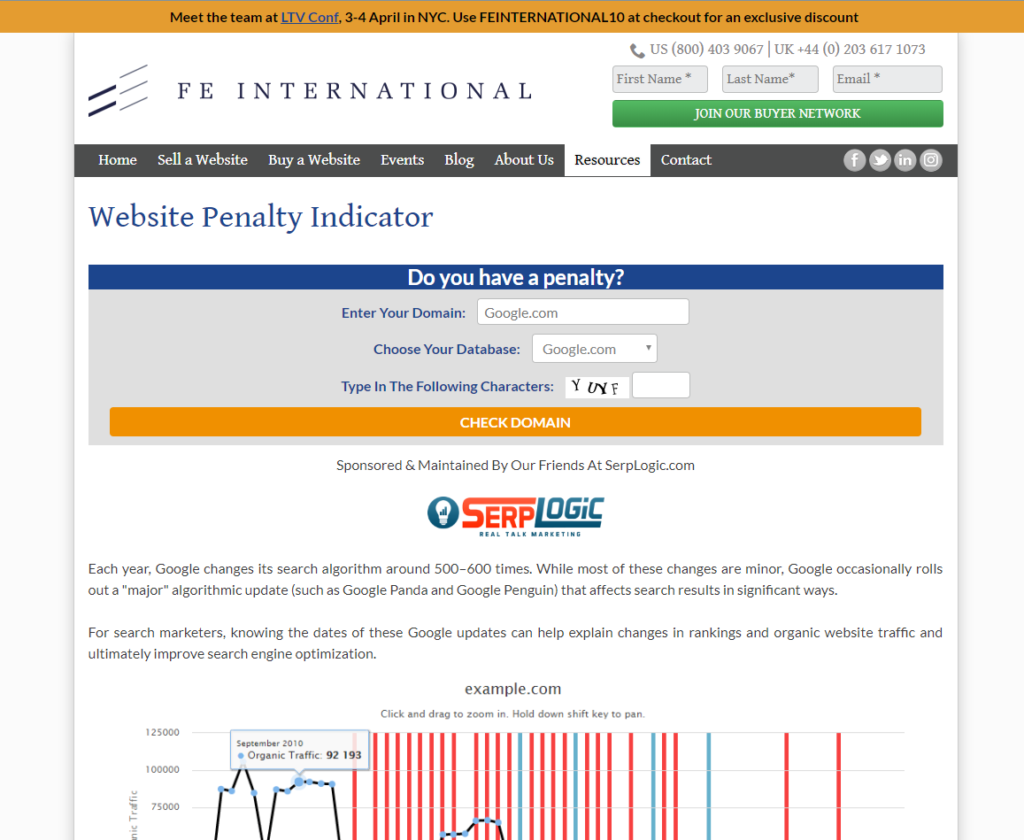Expand the Choose Your Database dropdown
Image resolution: width=1024 pixels, height=840 pixels.
click(x=595, y=349)
